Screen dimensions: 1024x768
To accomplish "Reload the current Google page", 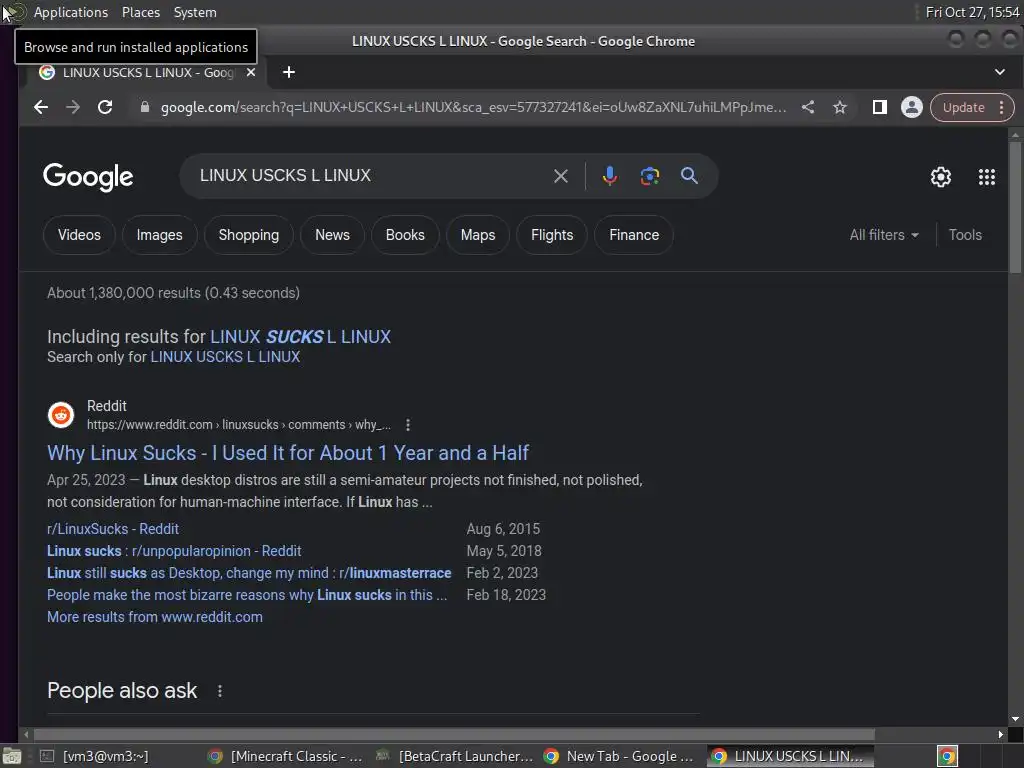I will [x=105, y=107].
